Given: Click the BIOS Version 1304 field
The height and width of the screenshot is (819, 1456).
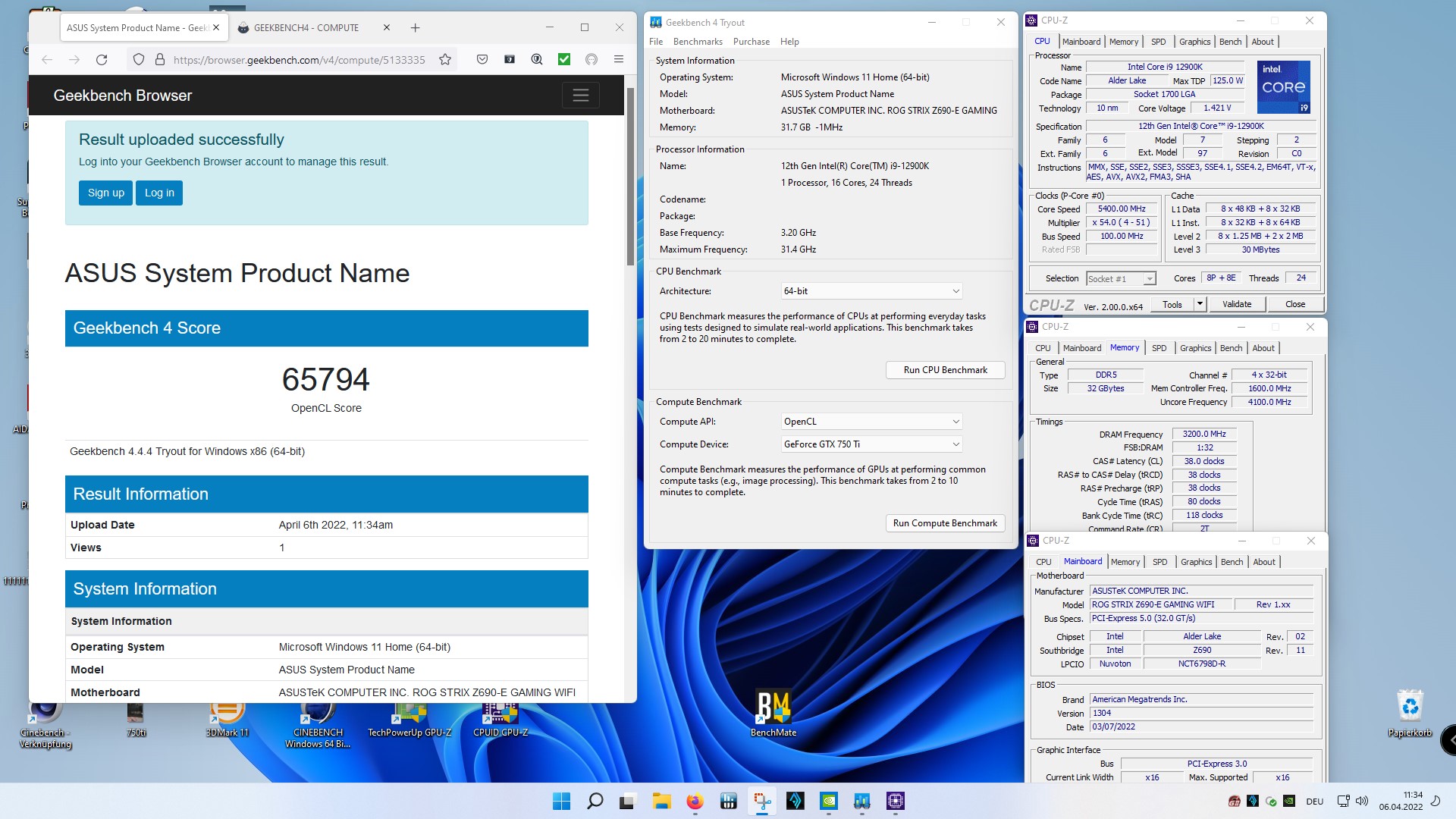Looking at the screenshot, I should (1201, 714).
